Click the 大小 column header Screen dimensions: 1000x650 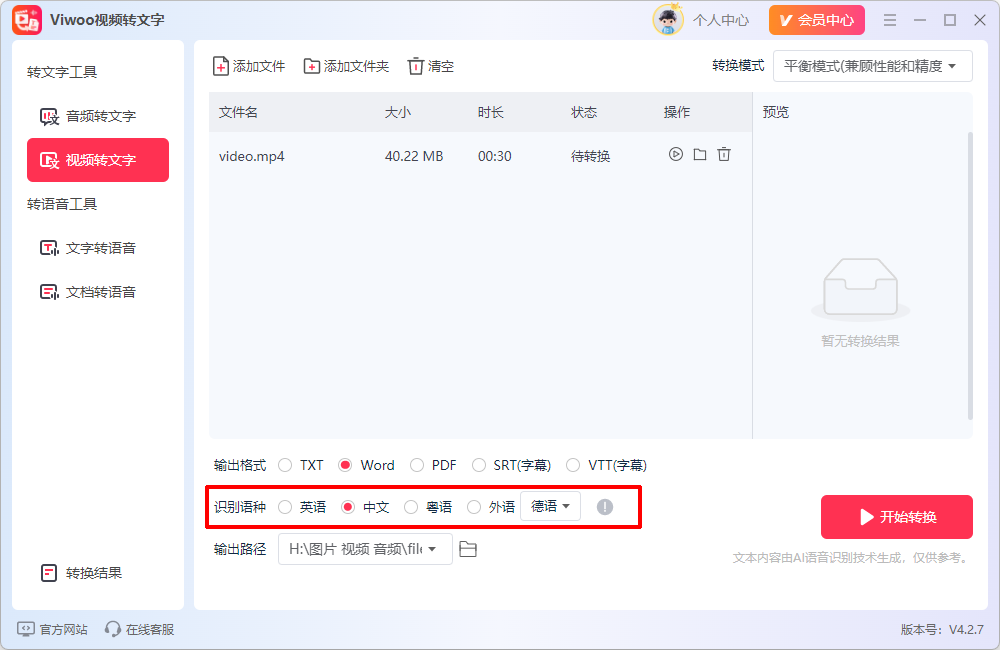click(398, 112)
